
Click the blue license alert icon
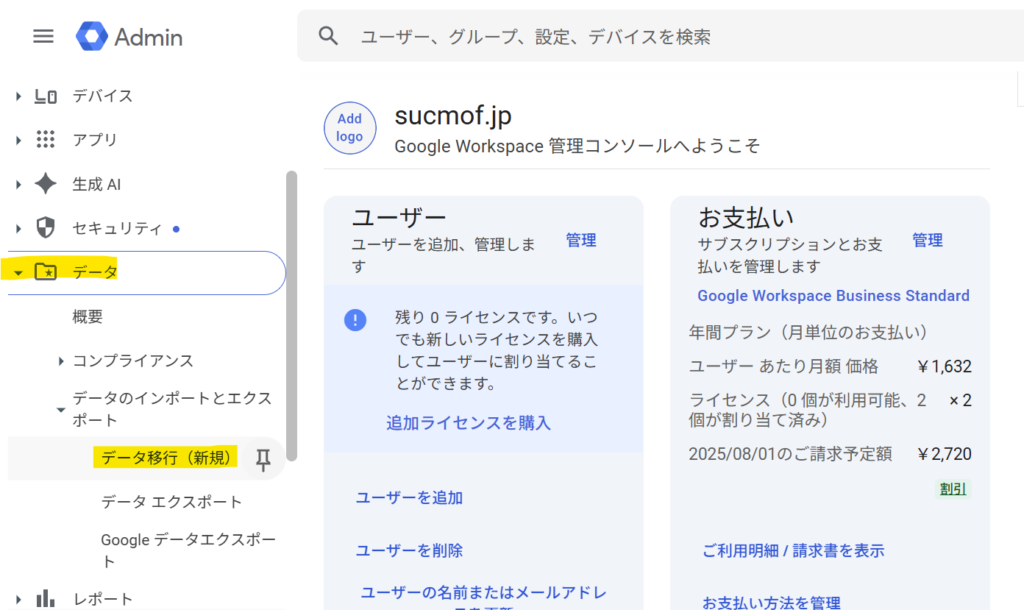coord(355,320)
